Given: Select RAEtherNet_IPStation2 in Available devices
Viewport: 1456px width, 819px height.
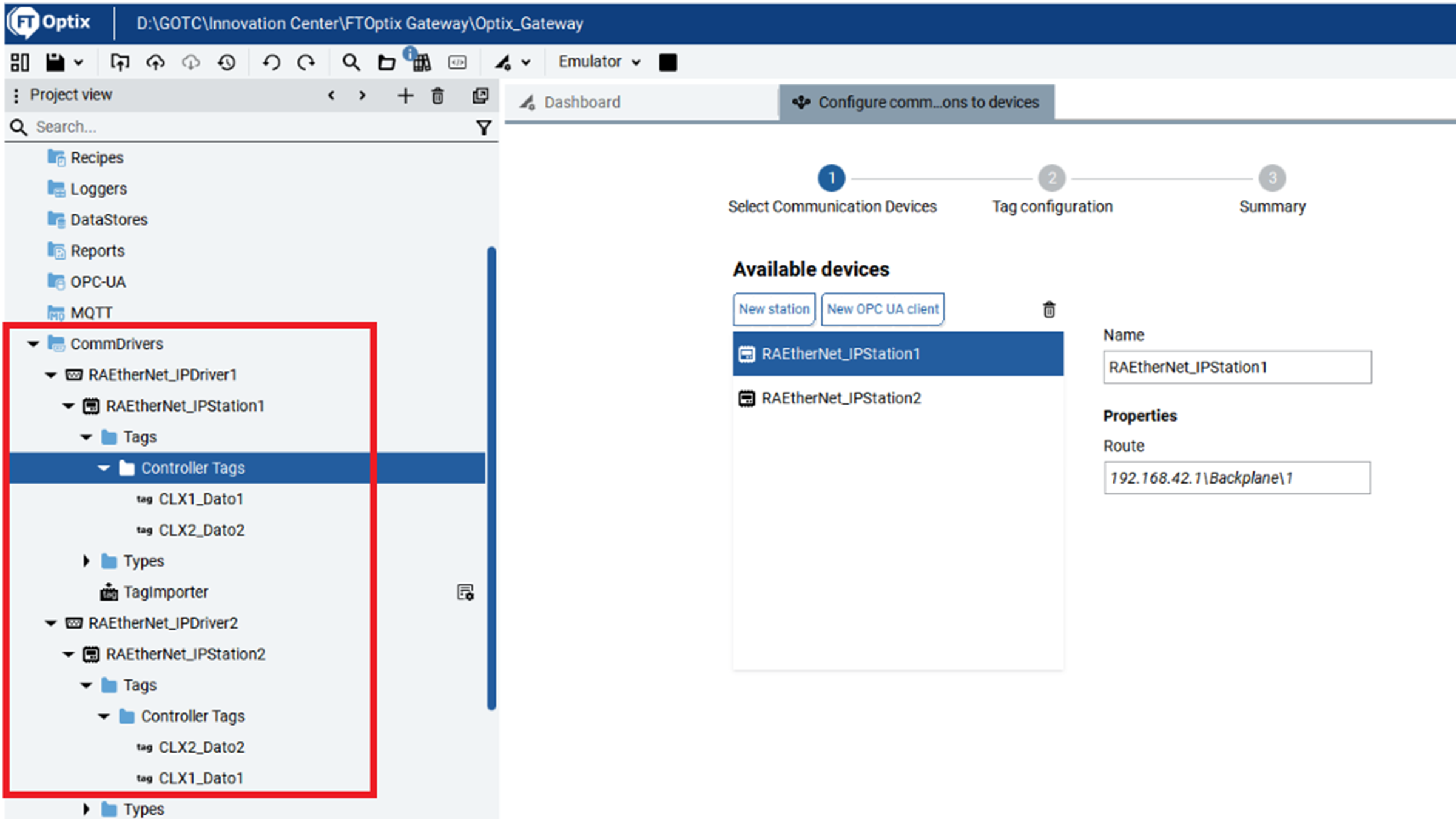Looking at the screenshot, I should (x=898, y=398).
